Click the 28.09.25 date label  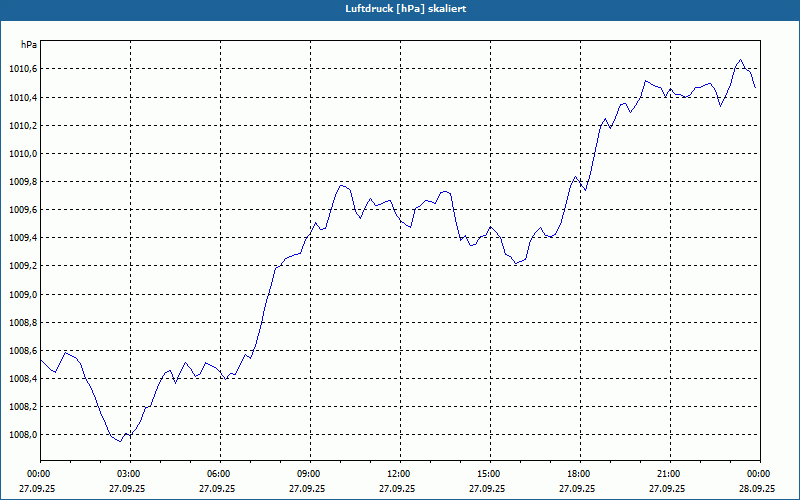(x=757, y=488)
